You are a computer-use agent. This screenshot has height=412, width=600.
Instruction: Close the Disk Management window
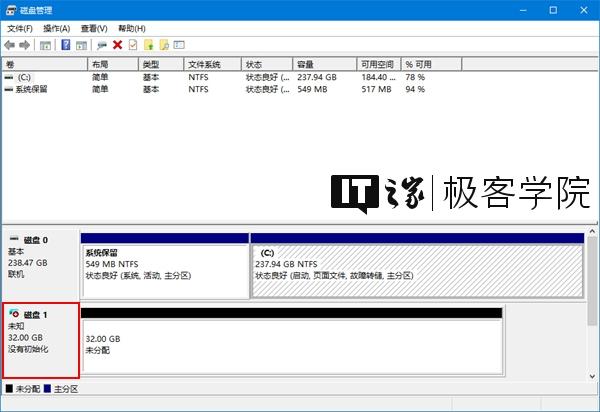584,10
